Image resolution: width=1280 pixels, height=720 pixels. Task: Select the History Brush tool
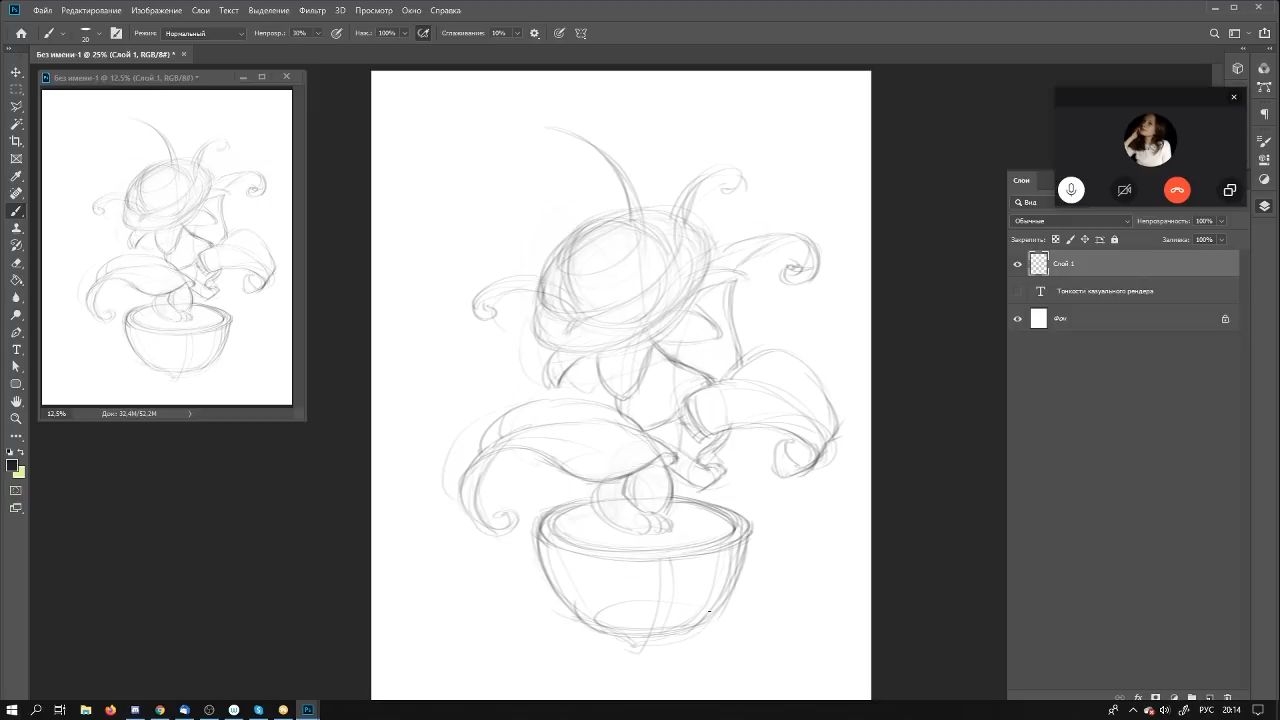click(x=16, y=245)
